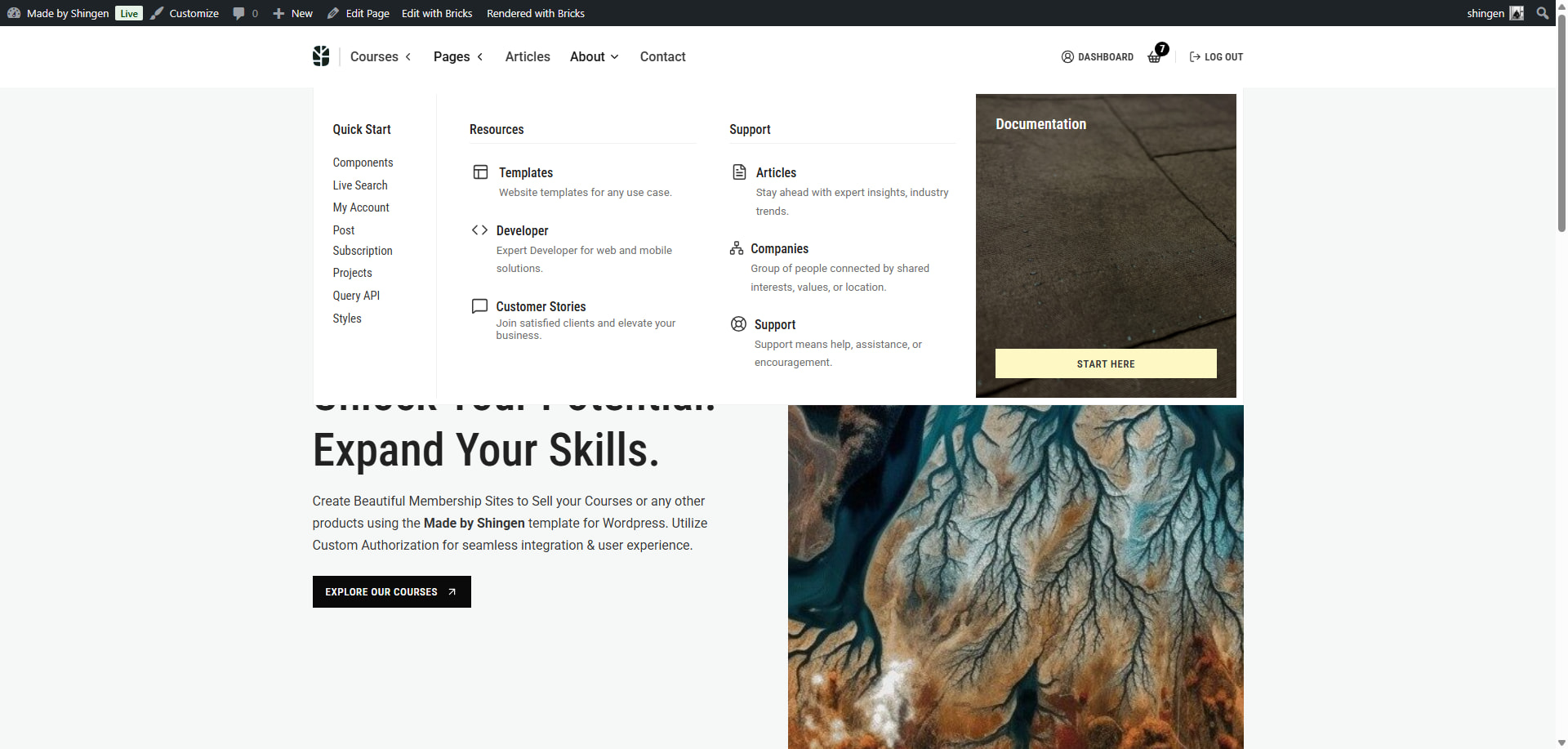
Task: Open the Live Search quick start link
Action: pos(360,185)
